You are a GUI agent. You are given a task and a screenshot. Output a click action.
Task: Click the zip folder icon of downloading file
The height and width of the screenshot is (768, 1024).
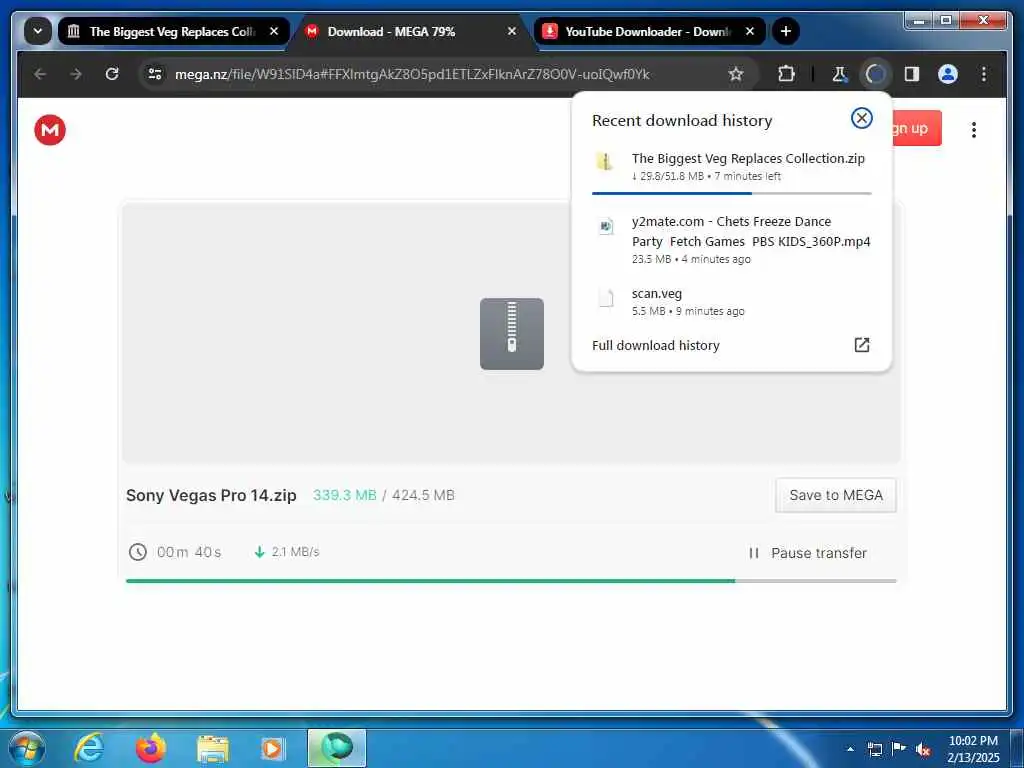click(605, 161)
